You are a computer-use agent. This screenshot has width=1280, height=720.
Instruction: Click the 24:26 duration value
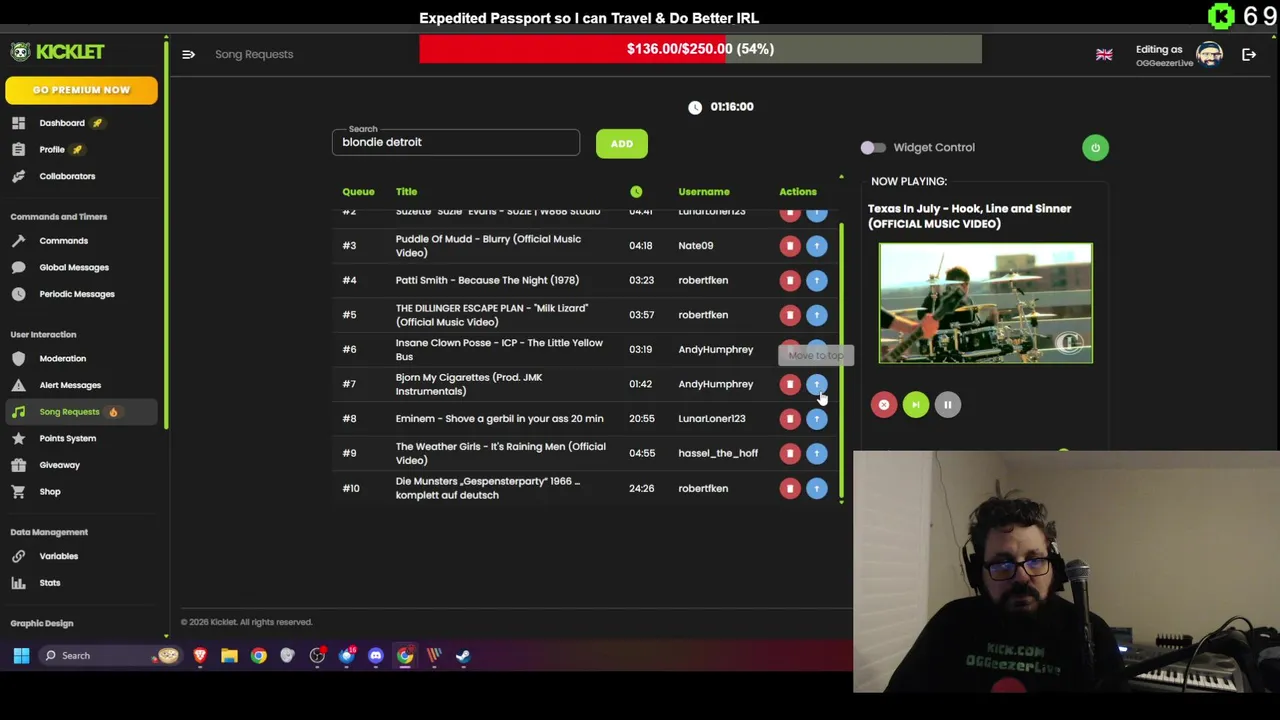(641, 488)
